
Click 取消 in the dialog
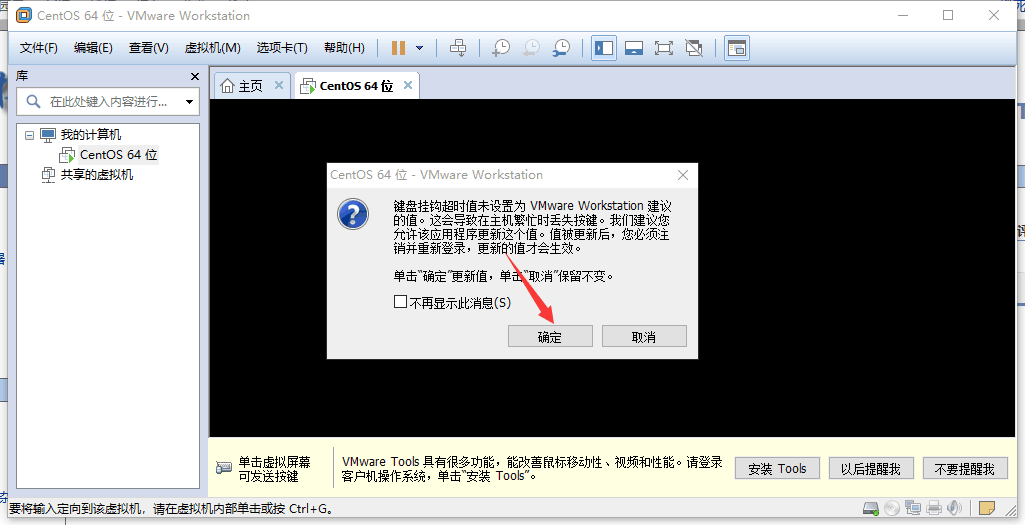pyautogui.click(x=644, y=337)
